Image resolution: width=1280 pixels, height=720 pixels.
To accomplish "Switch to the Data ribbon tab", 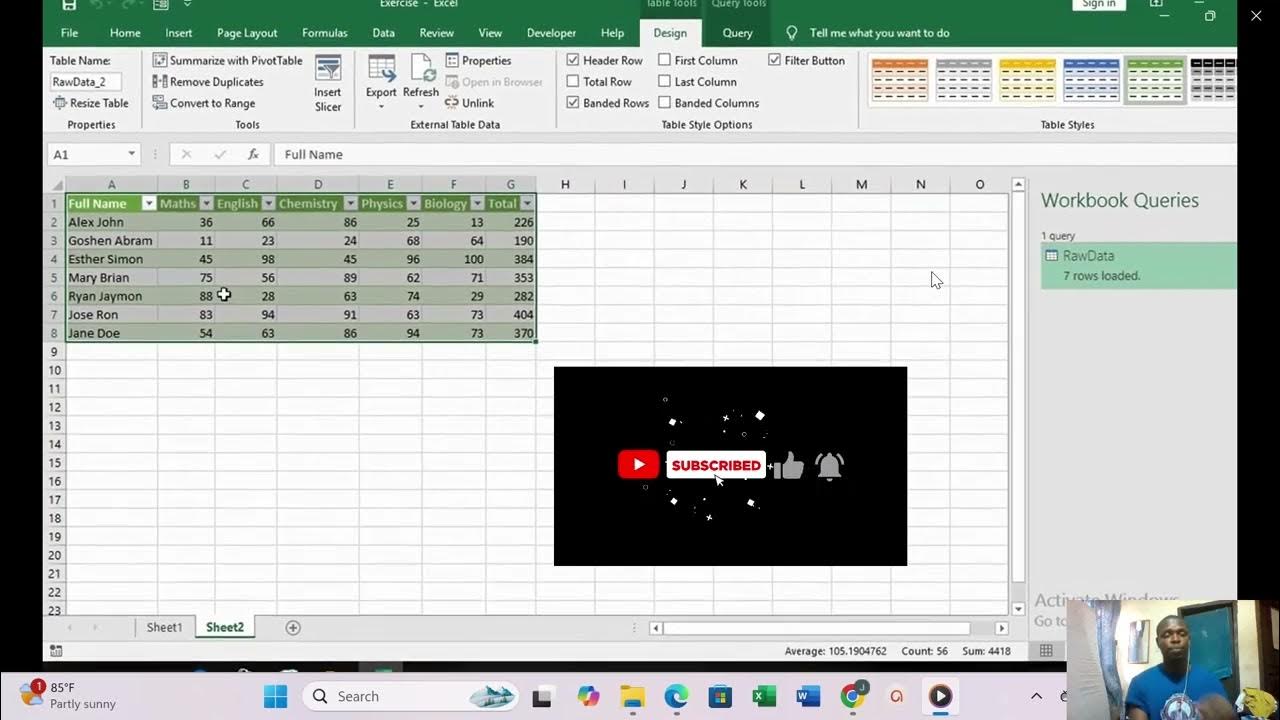I will pos(384,33).
